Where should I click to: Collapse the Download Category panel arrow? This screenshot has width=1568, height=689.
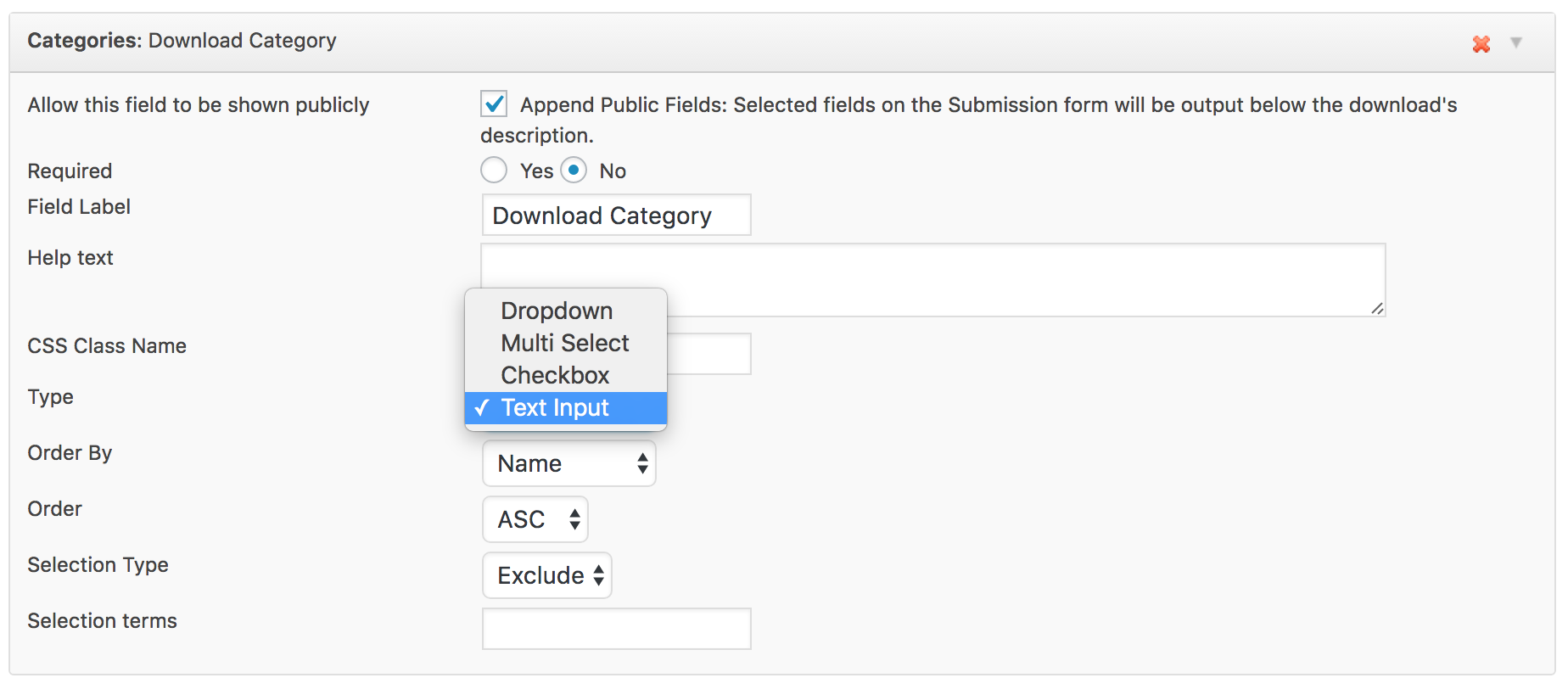tap(1515, 42)
